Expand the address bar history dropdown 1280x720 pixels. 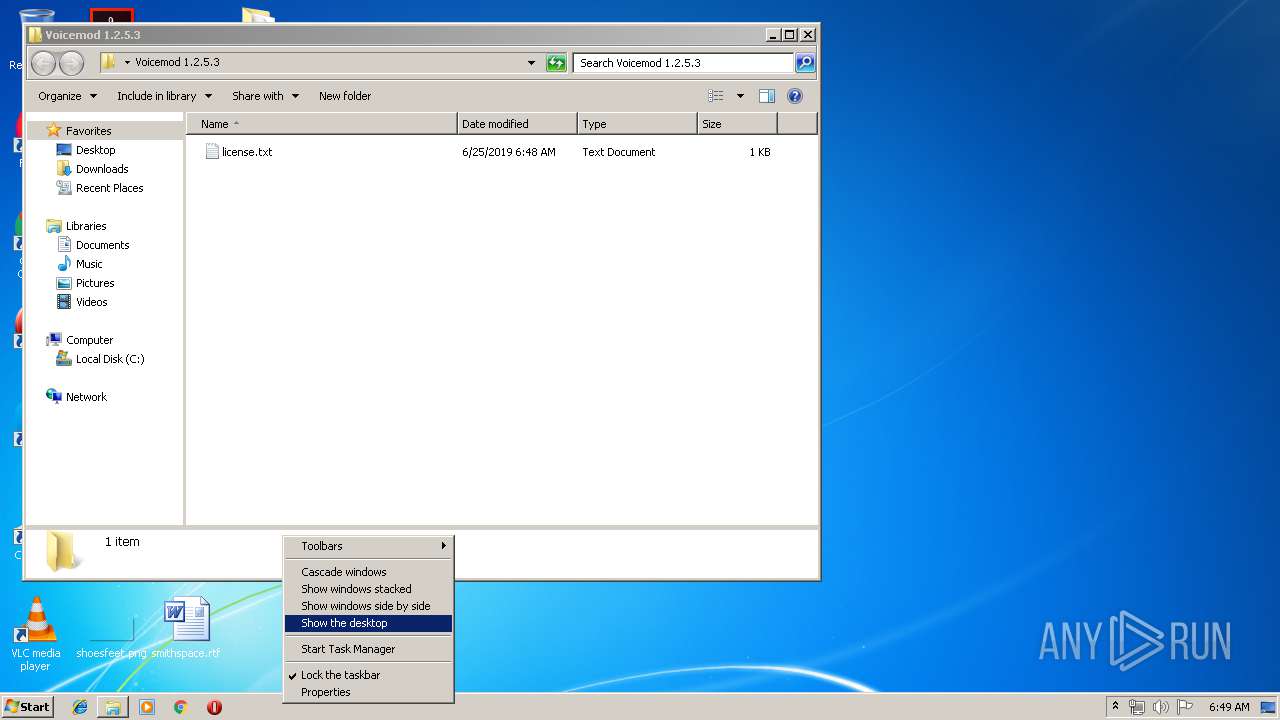(x=531, y=63)
